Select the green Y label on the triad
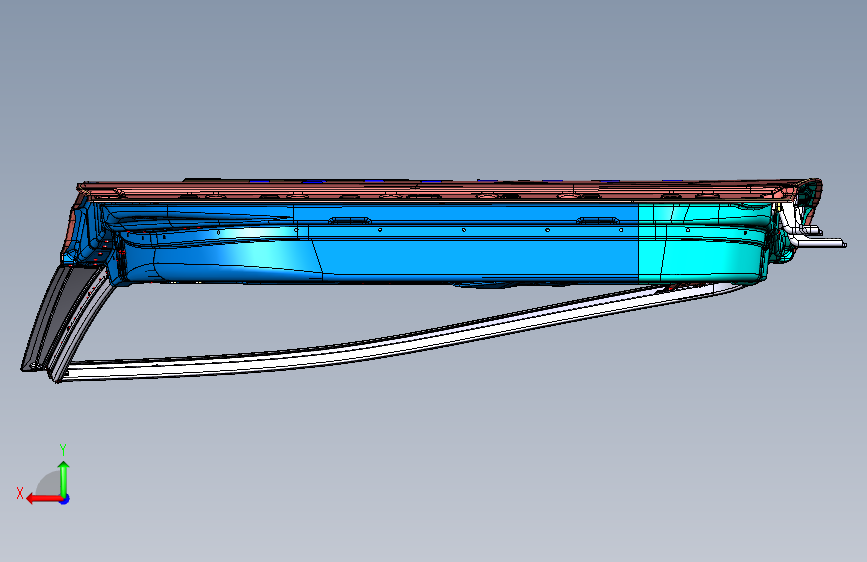Screen dimensions: 867x562 tap(63, 449)
